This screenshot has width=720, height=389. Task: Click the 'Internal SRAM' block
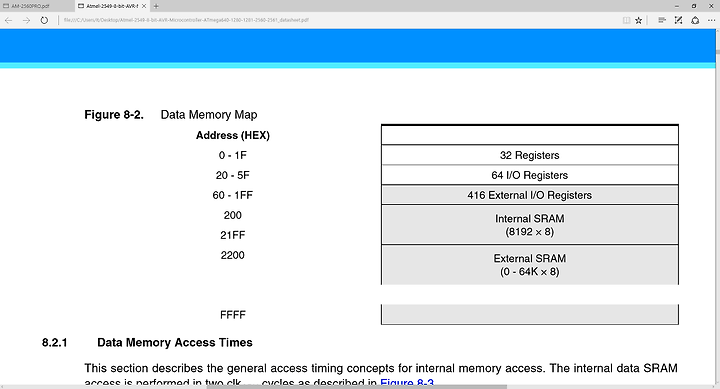[x=529, y=225]
